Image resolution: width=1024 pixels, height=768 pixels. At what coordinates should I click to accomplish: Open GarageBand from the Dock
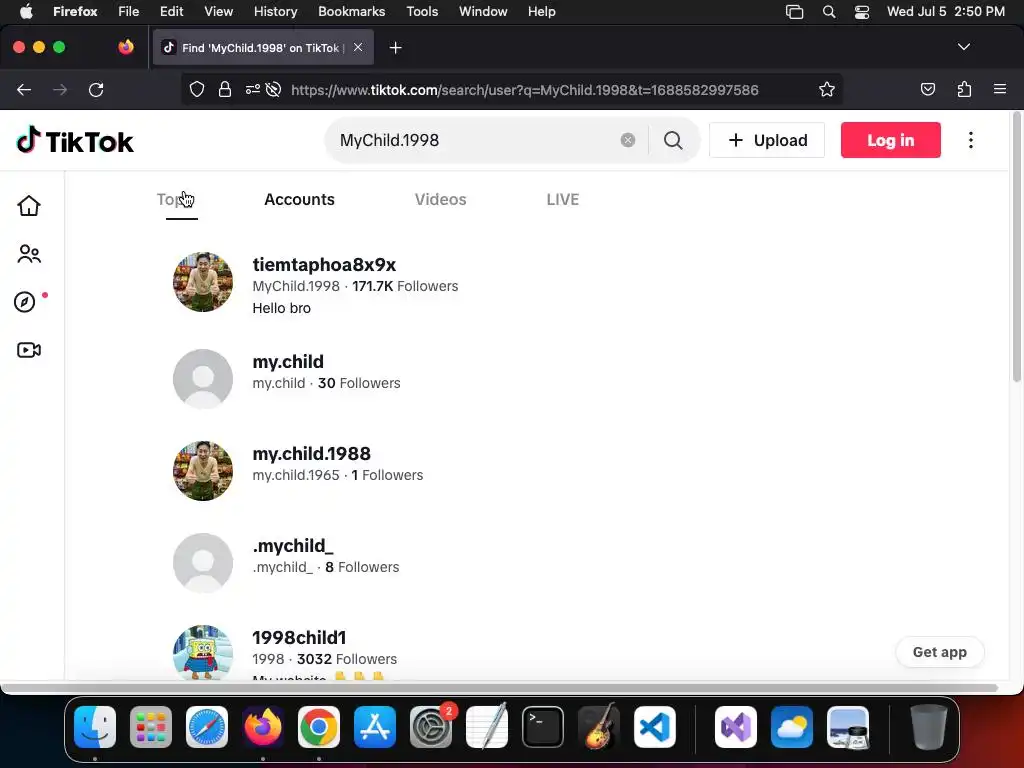[x=599, y=727]
